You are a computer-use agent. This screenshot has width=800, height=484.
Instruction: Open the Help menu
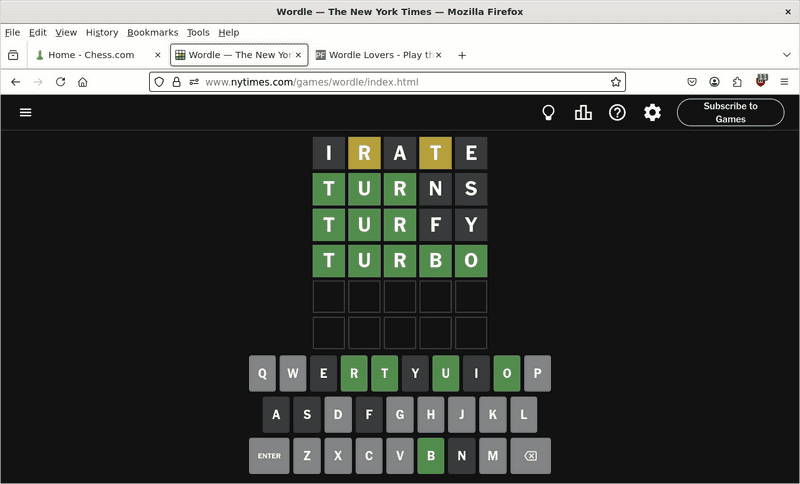229,32
